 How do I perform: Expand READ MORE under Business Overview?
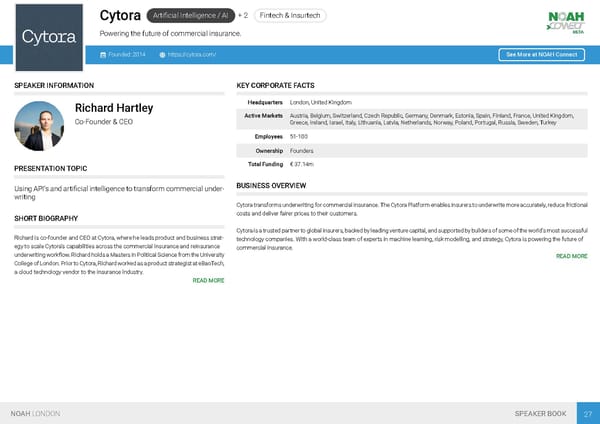(570, 257)
